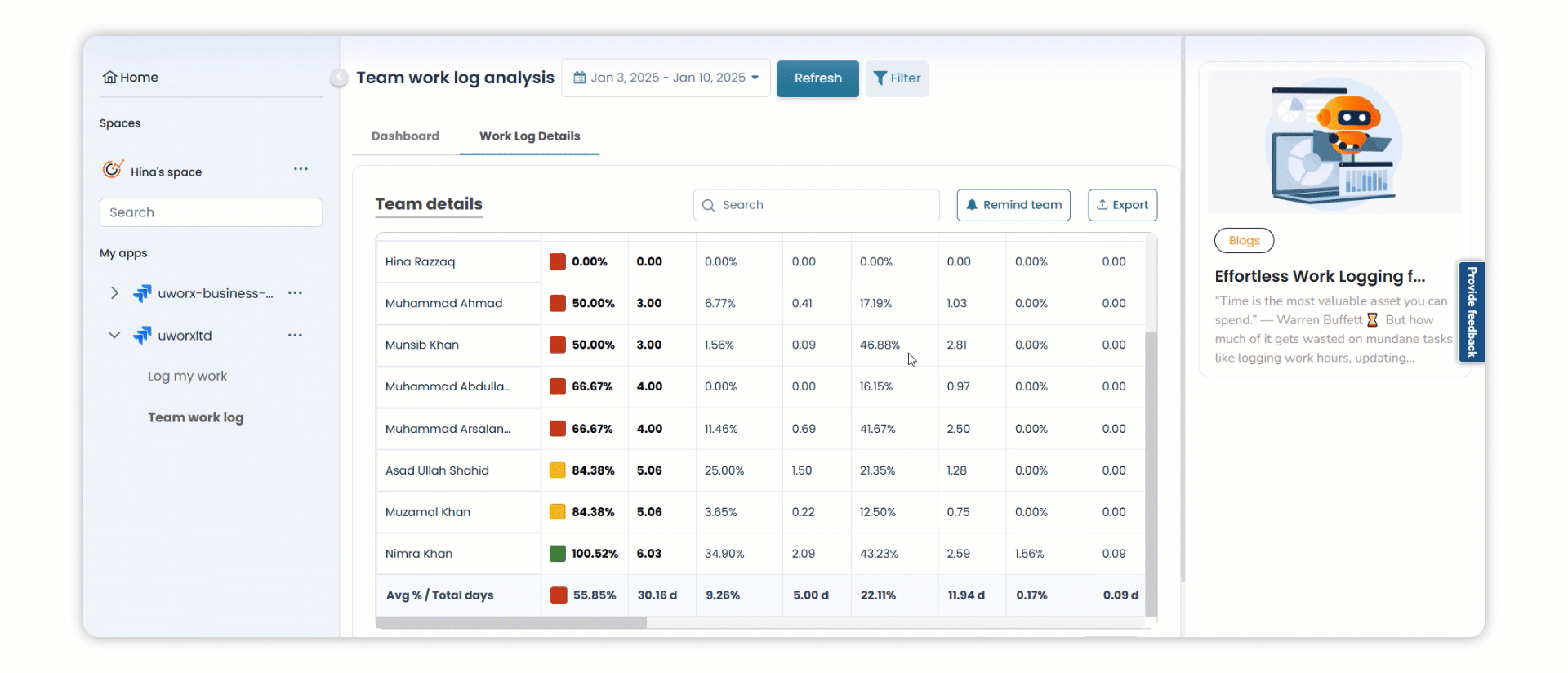Collapse the sidebar with arrow button
The image size is (1568, 673).
tap(339, 78)
